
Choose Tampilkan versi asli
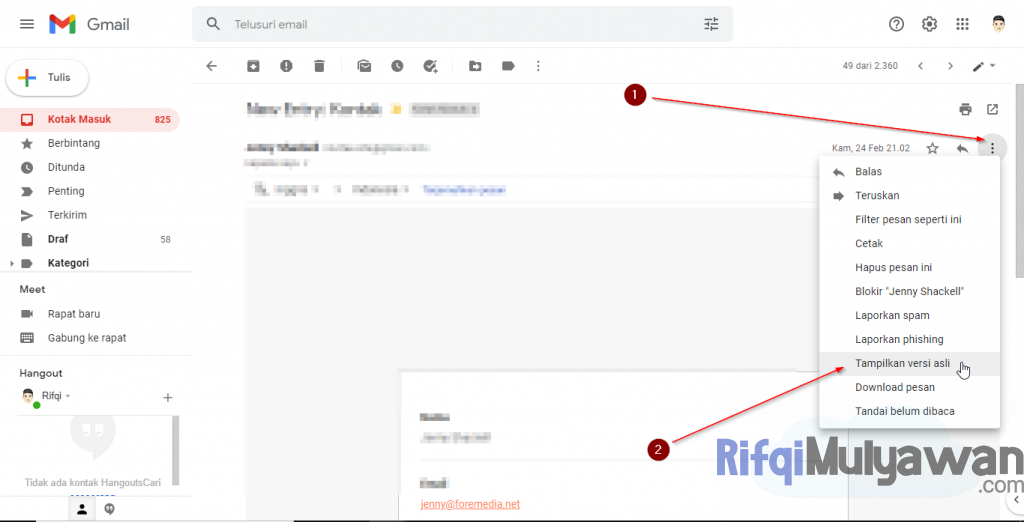pos(909,363)
